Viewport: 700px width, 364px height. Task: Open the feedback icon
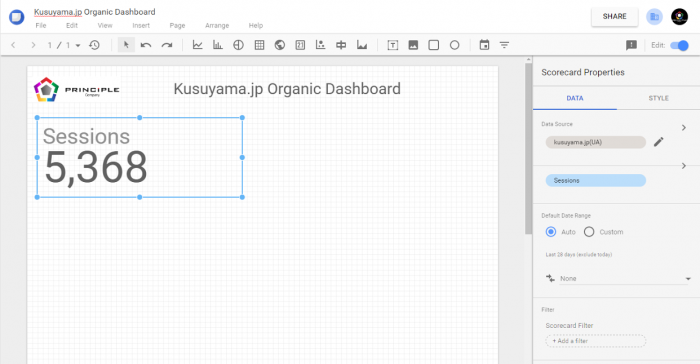pyautogui.click(x=631, y=45)
